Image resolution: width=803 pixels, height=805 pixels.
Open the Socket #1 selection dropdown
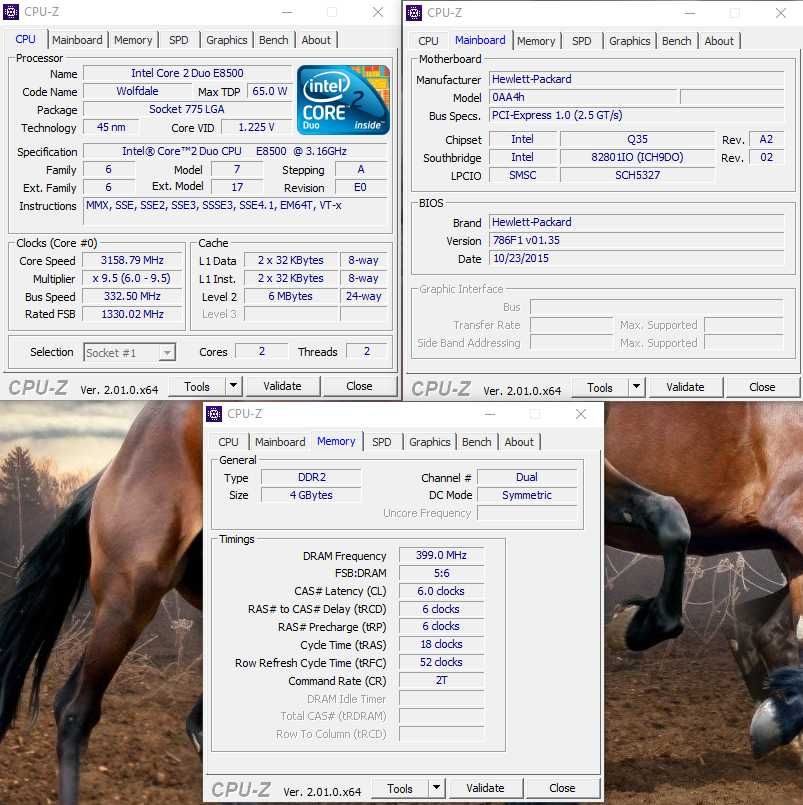[129, 353]
